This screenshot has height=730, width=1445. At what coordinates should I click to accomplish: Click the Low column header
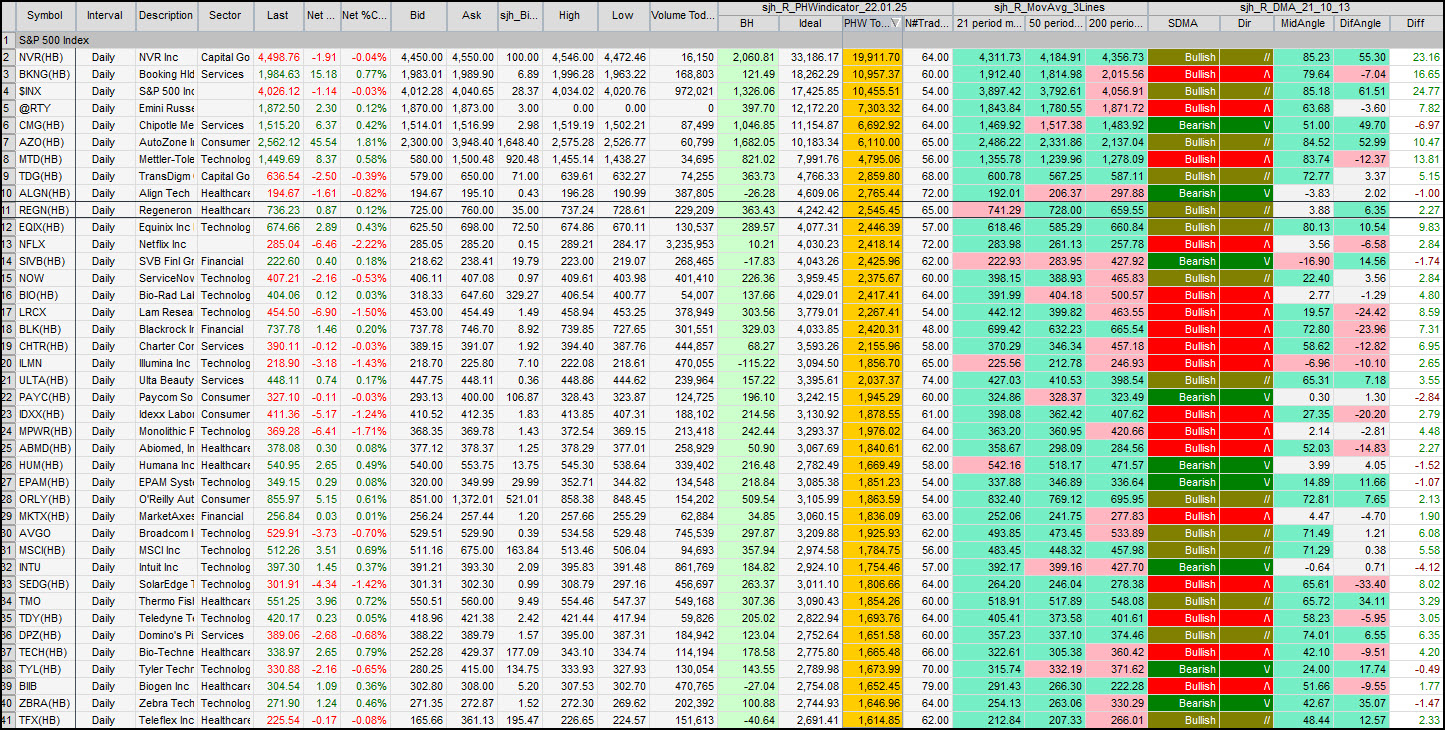622,16
